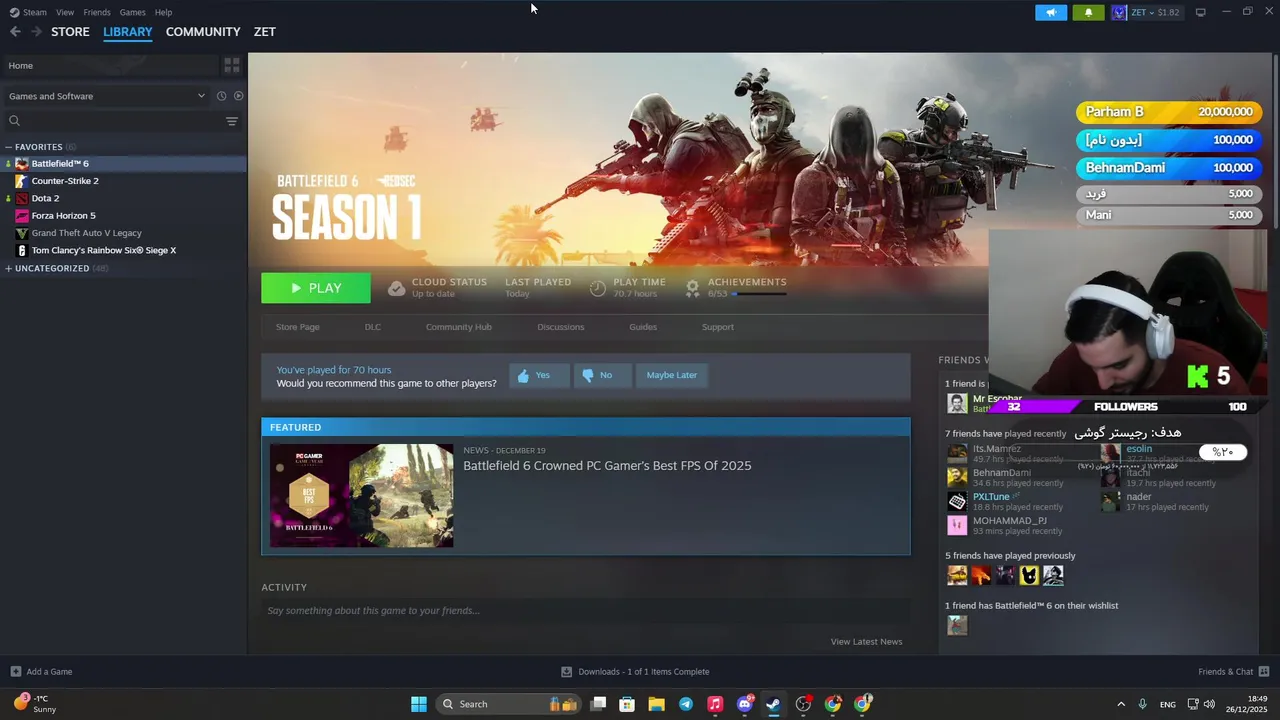Select Counter-Strike 2 icon in sidebar
The height and width of the screenshot is (720, 1280).
(22, 181)
